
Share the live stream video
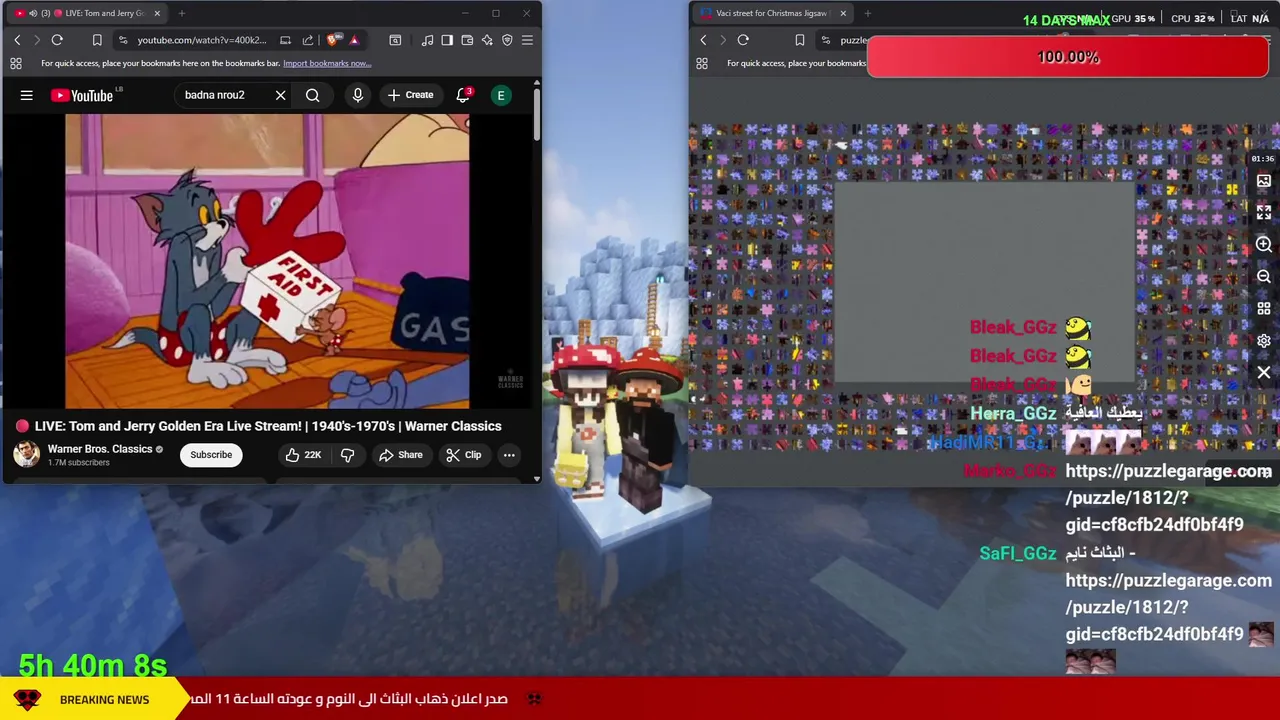click(400, 455)
